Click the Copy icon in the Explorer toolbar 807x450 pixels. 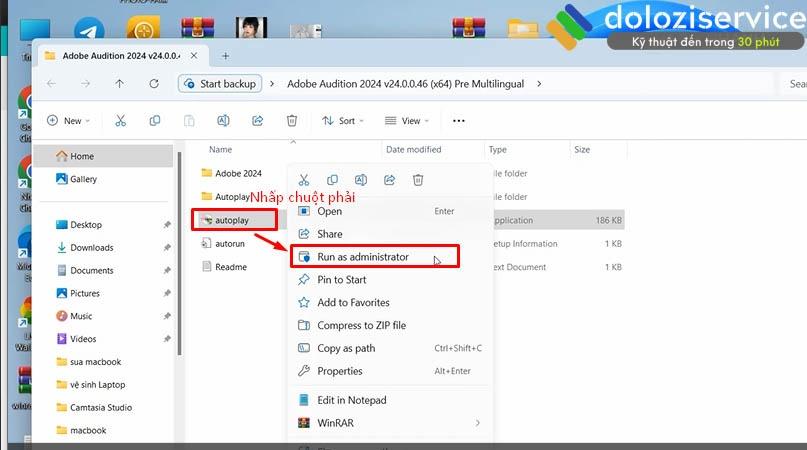[154, 120]
